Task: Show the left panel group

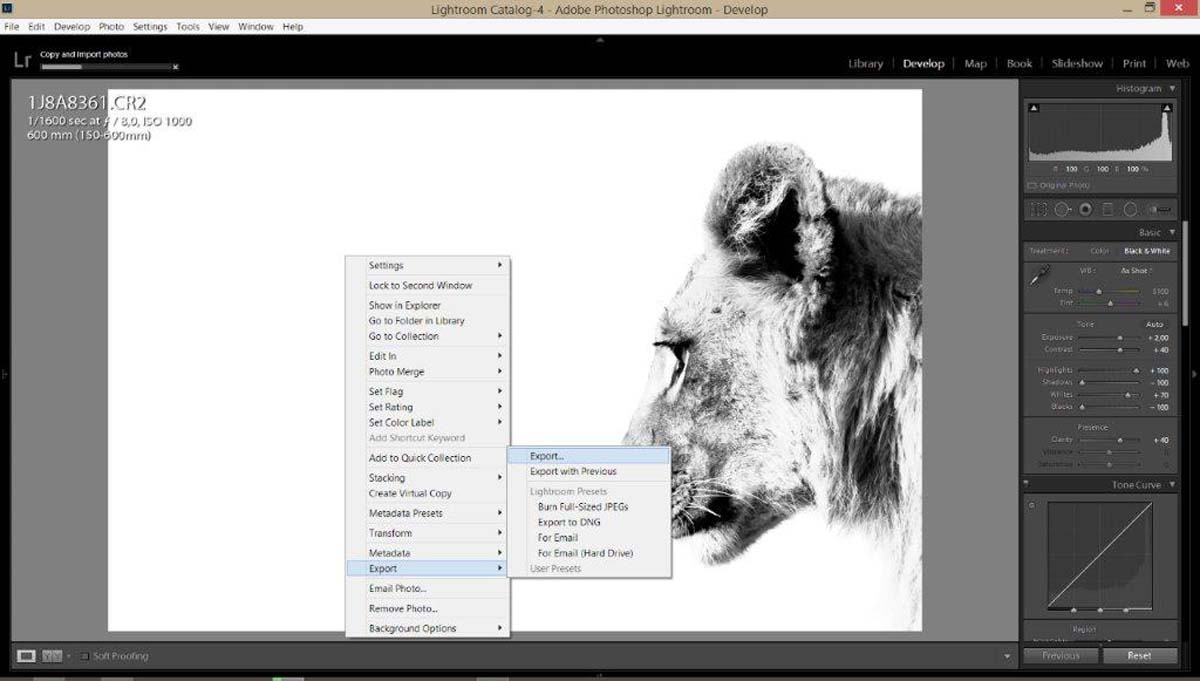Action: (4, 374)
